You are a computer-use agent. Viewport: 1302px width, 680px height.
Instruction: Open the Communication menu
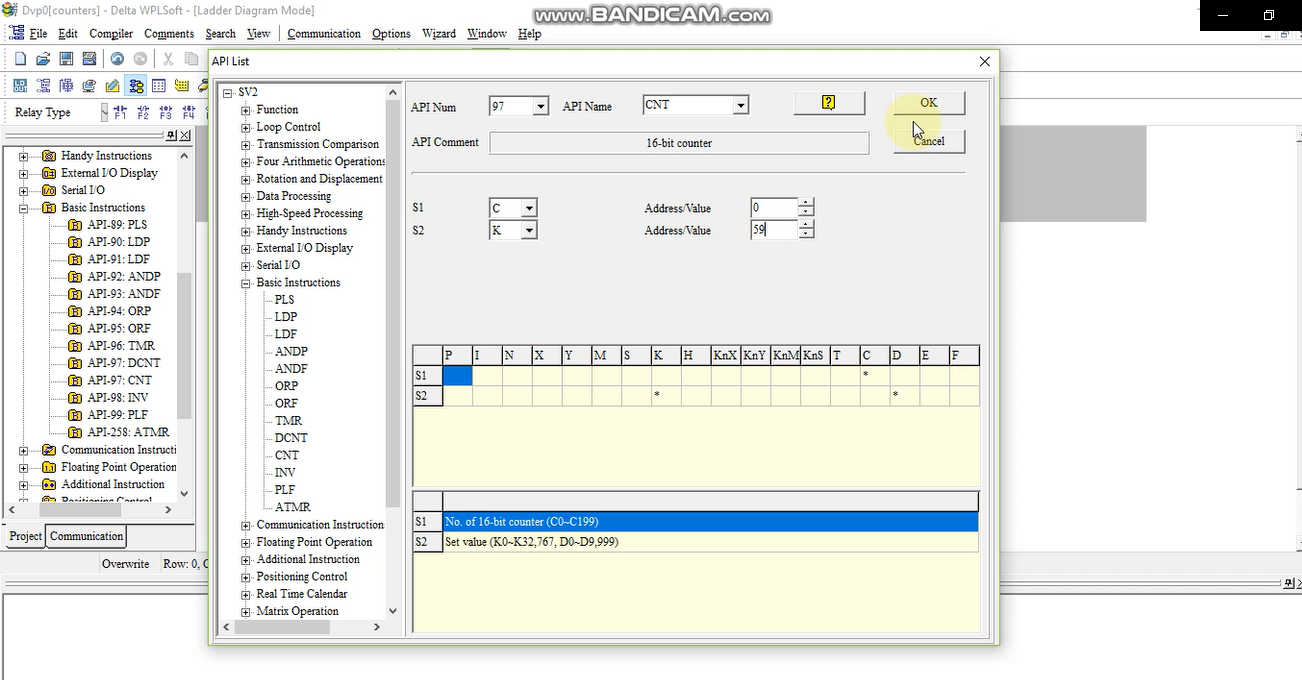[324, 33]
